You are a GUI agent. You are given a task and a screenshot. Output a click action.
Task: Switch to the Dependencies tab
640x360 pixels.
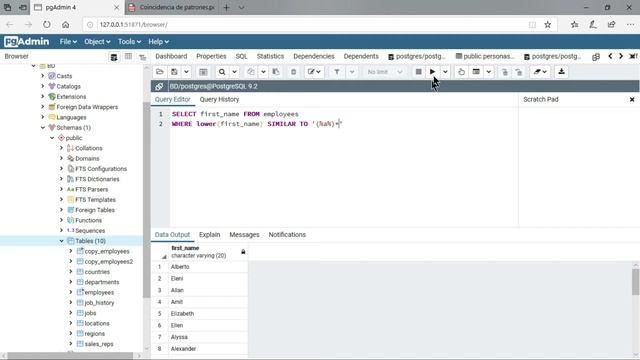[314, 56]
